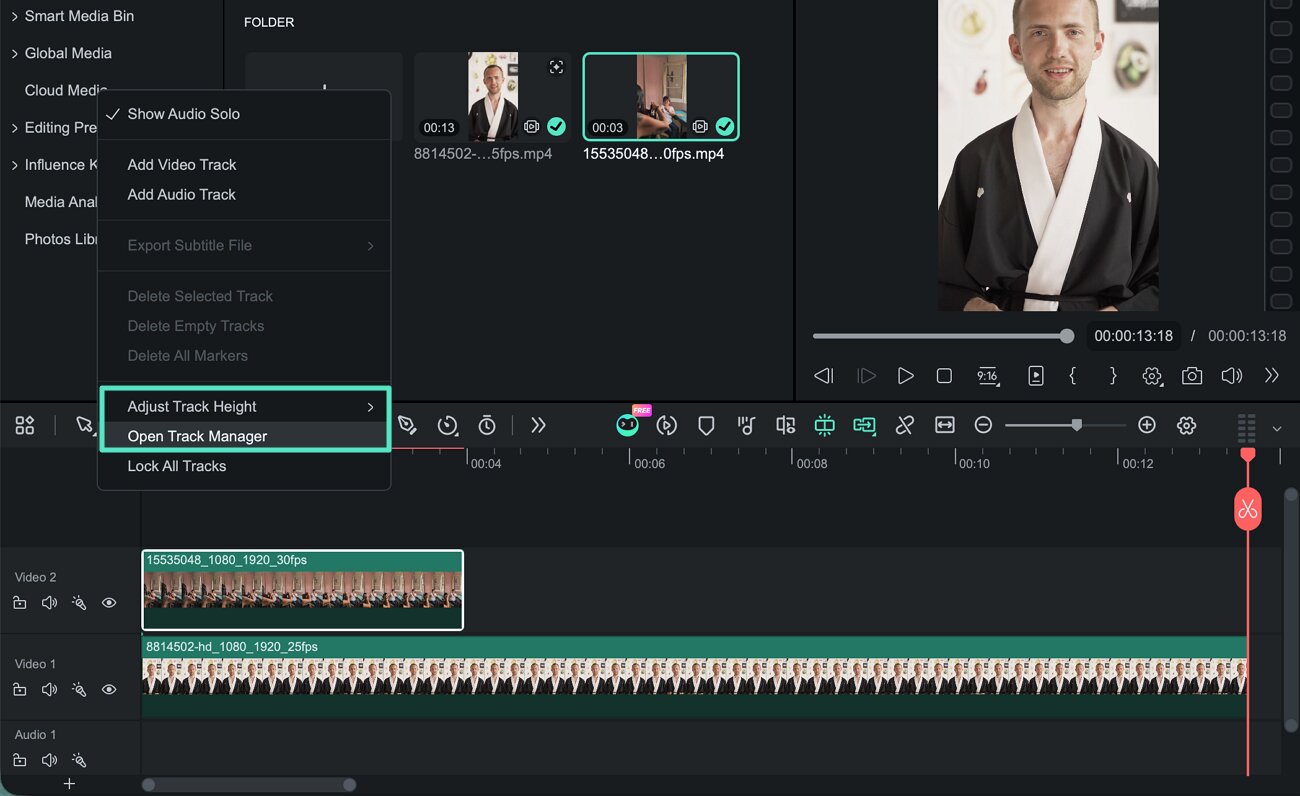Mute the Audio 1 track speaker icon
This screenshot has height=796, width=1300.
coord(49,760)
